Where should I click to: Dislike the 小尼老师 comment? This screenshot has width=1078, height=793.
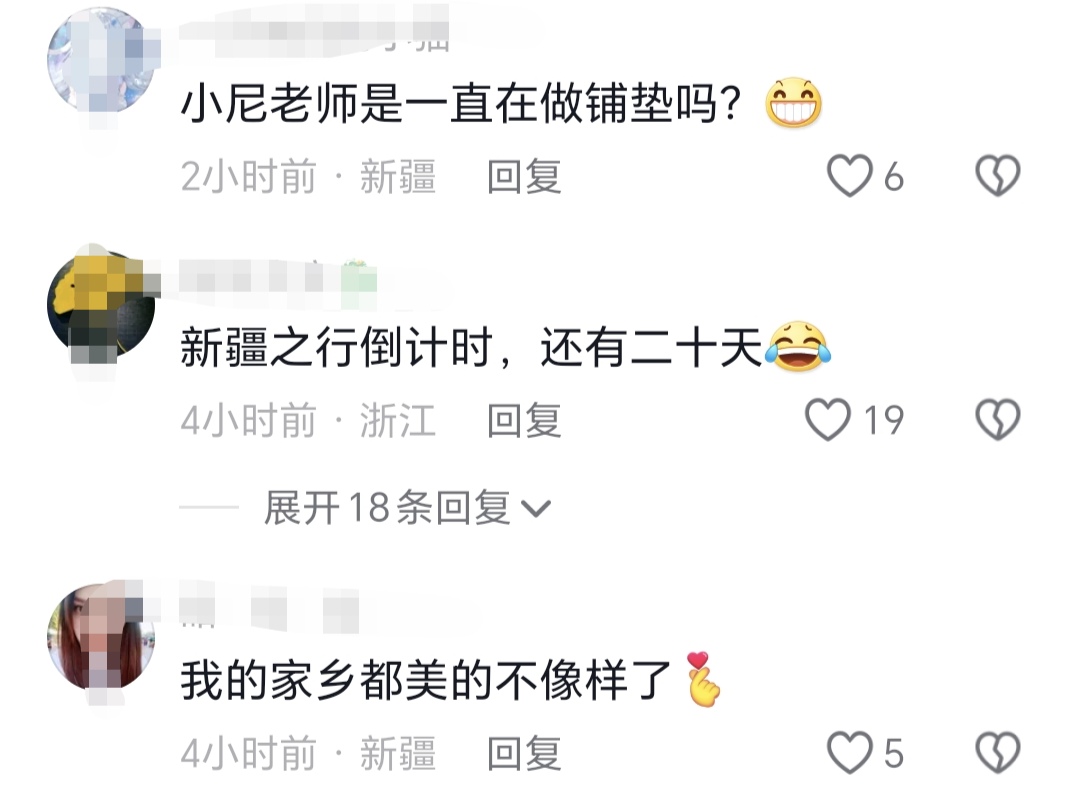coord(998,175)
